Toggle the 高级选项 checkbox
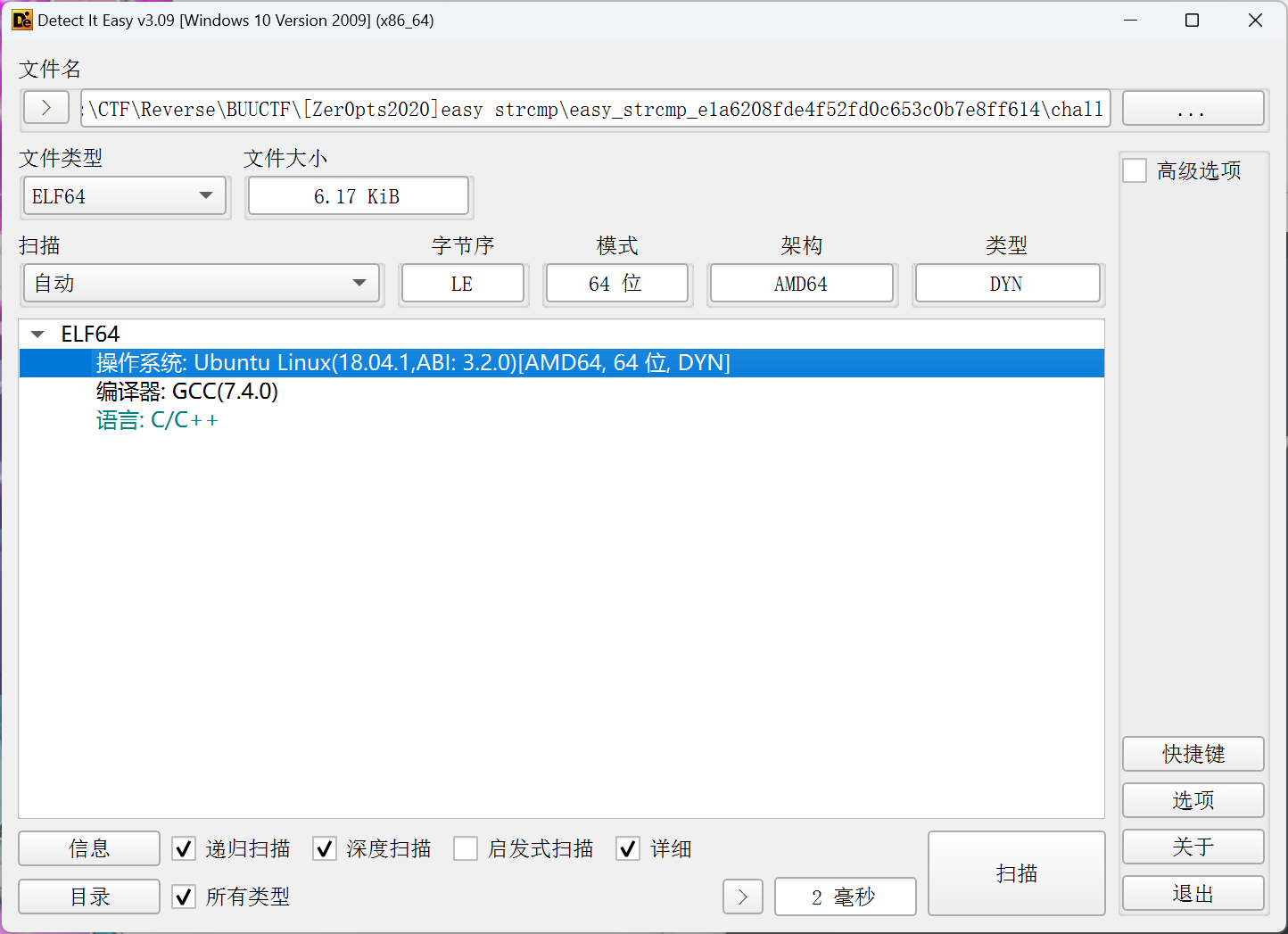This screenshot has width=1288, height=934. click(x=1135, y=170)
